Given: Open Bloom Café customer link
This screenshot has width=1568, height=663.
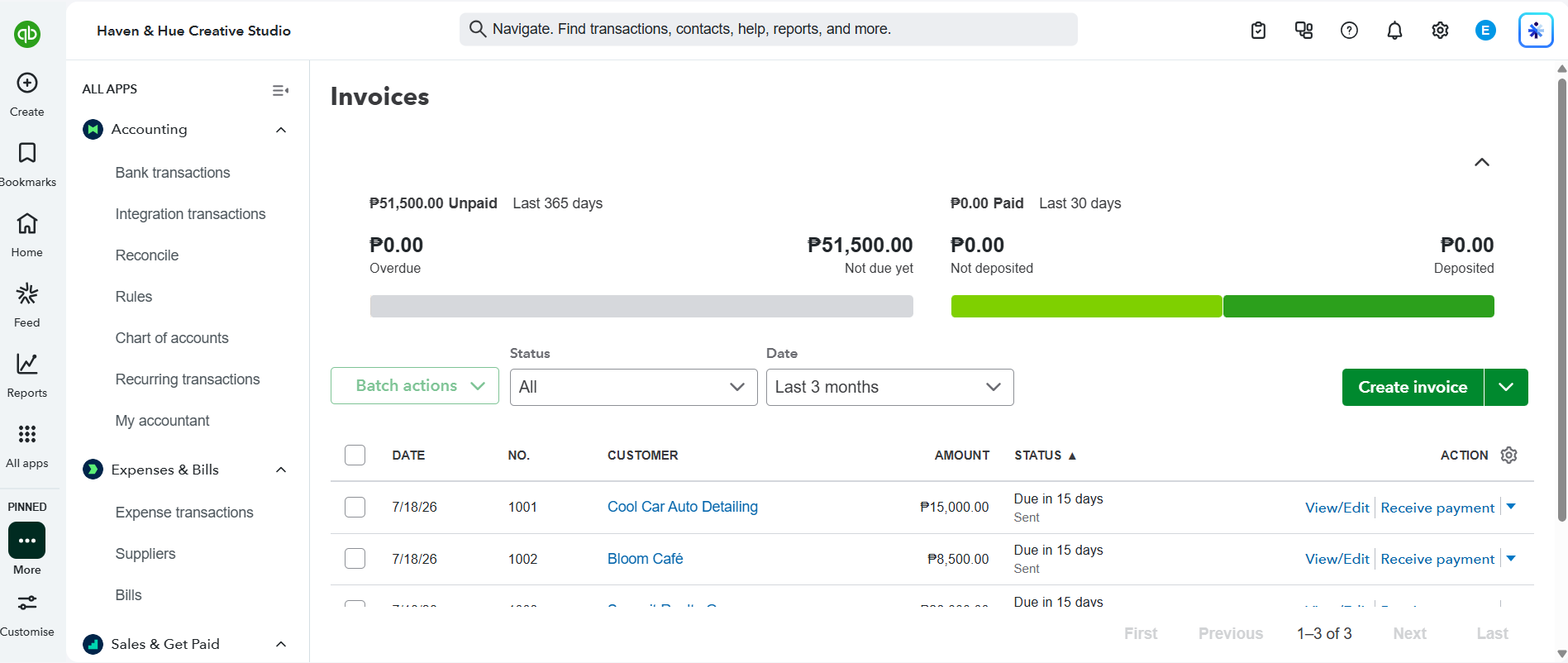Looking at the screenshot, I should (x=646, y=559).
